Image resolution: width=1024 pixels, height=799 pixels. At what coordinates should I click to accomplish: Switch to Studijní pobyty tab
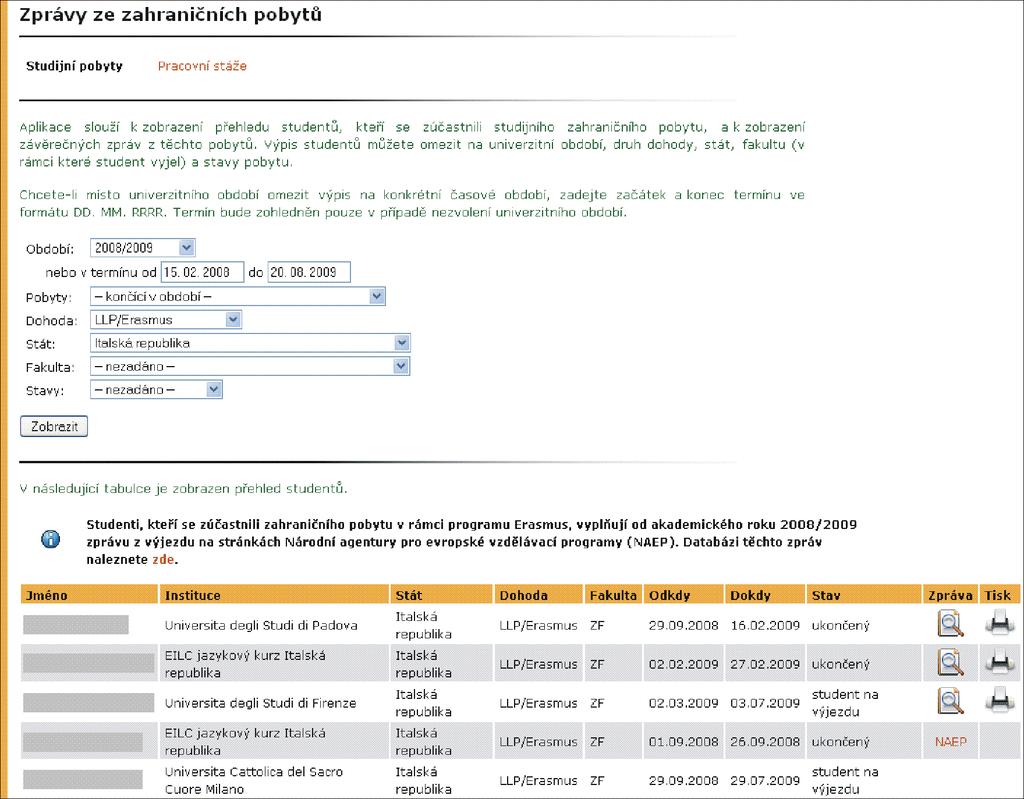click(x=74, y=66)
